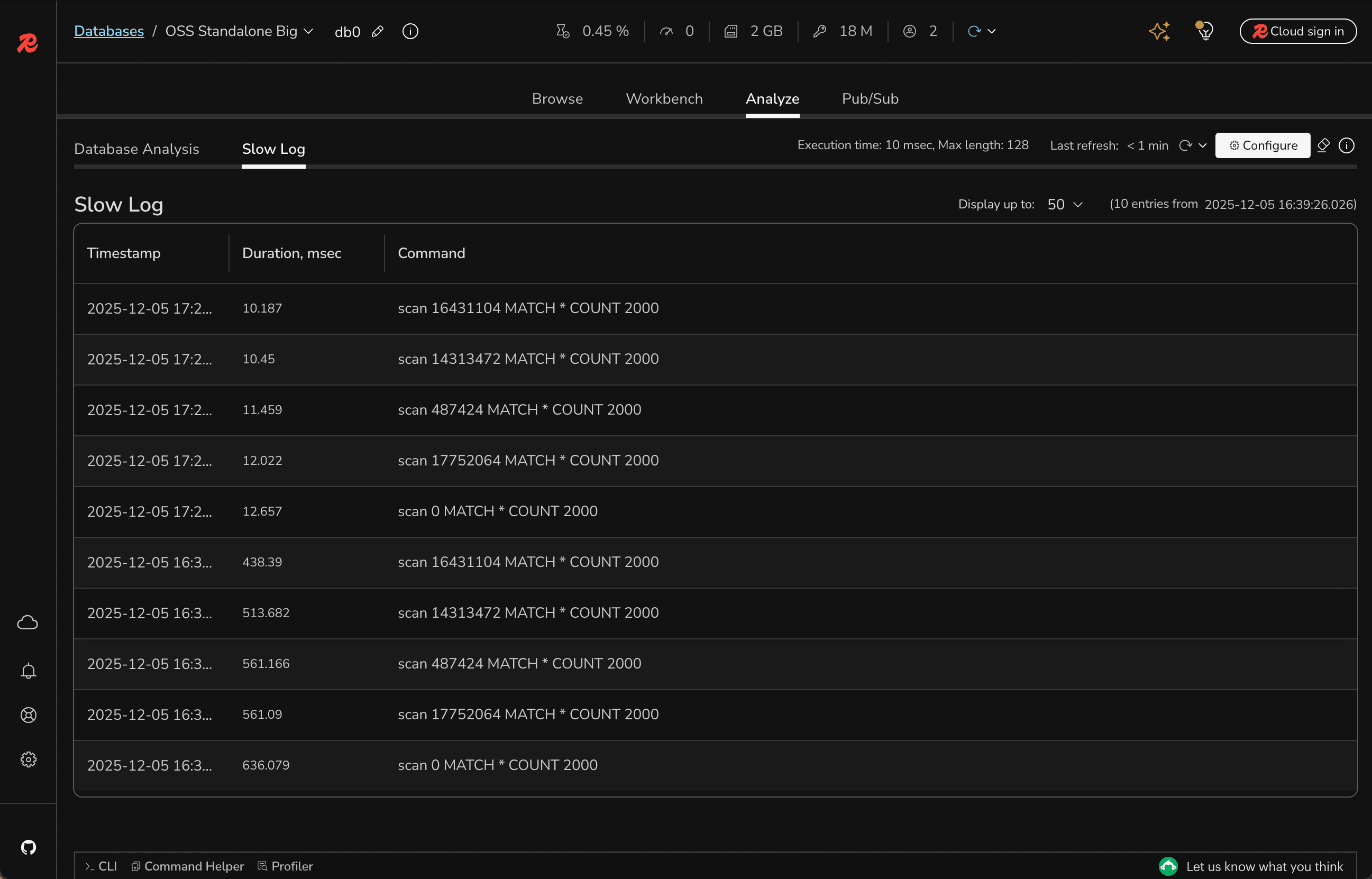
Task: Select the duration value 438.39
Action: 262,562
